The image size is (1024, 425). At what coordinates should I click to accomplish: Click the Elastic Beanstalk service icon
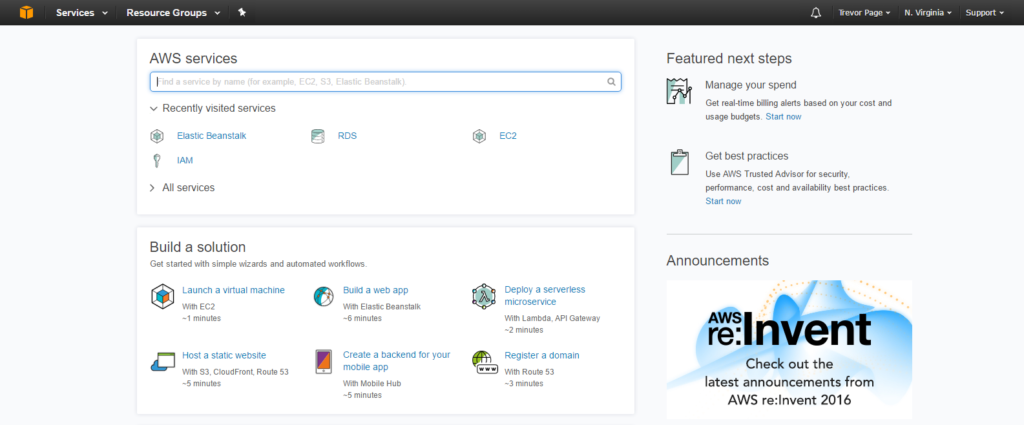[x=157, y=136]
